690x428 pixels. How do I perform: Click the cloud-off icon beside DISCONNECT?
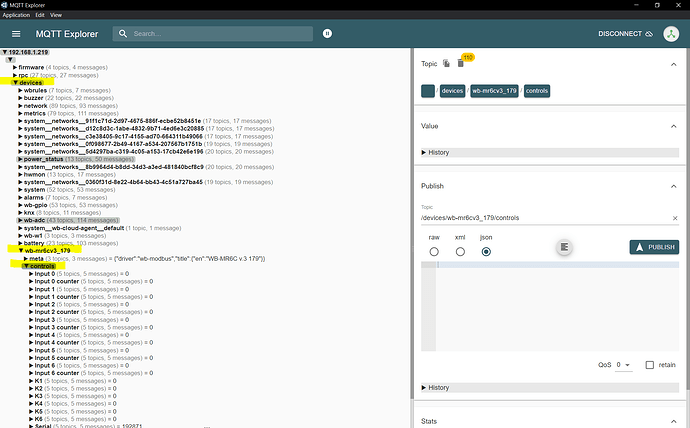(x=649, y=34)
